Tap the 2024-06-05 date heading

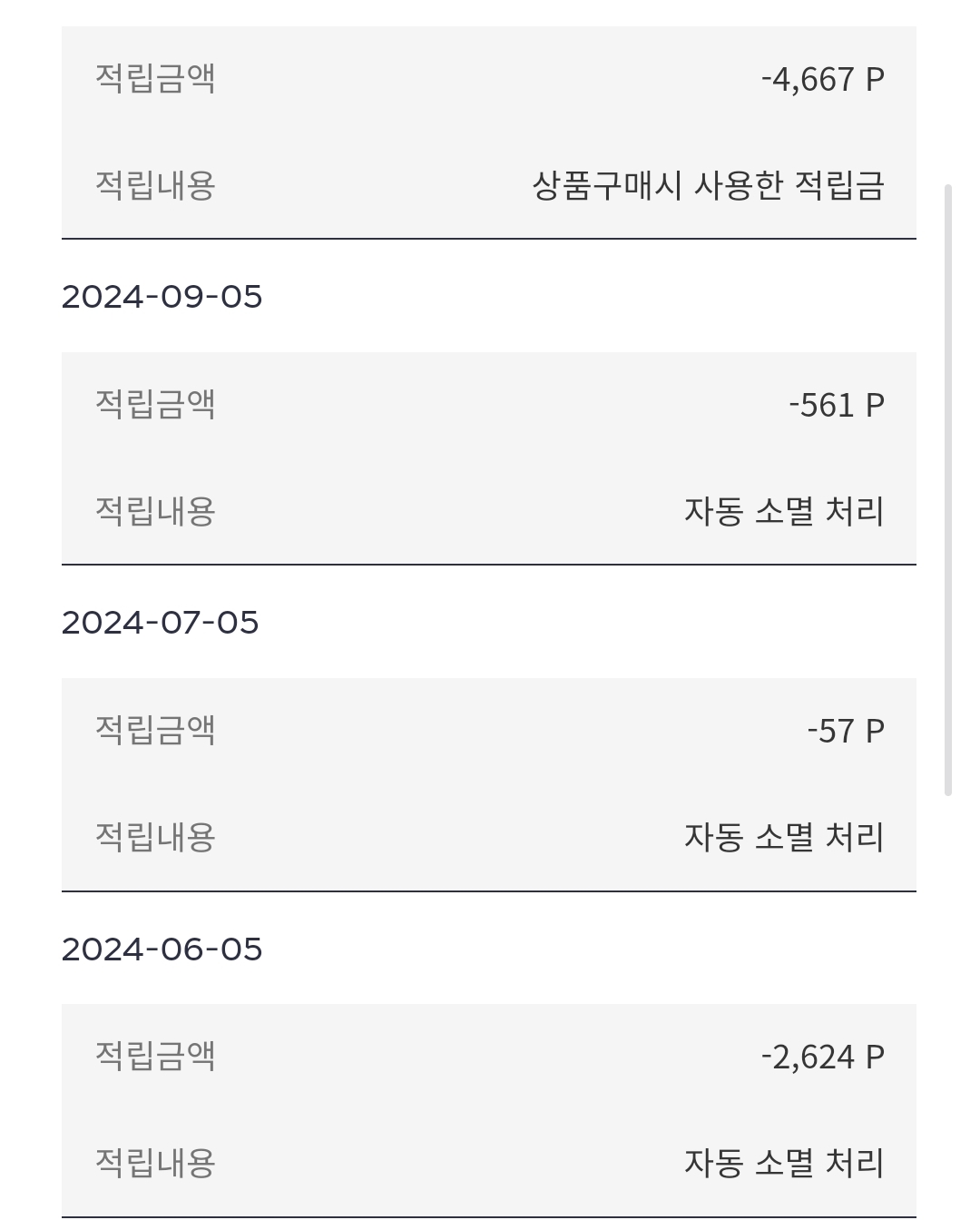[162, 949]
